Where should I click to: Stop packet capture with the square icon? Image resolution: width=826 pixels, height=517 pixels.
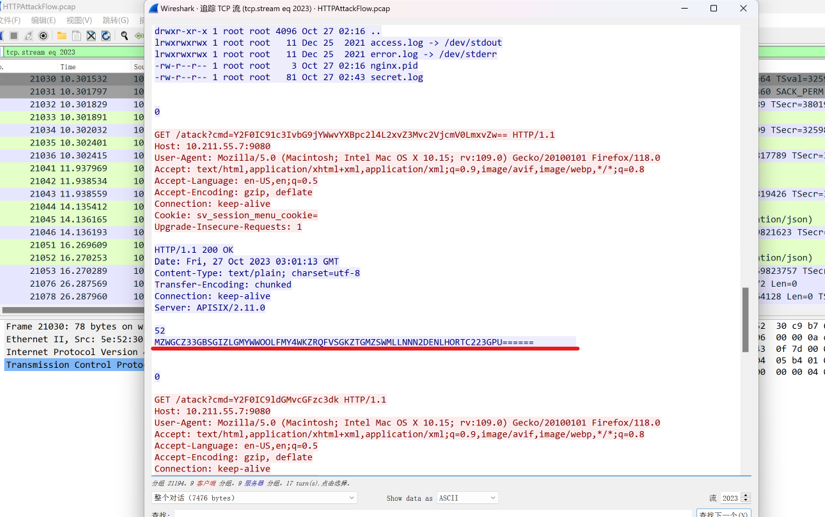tap(14, 36)
